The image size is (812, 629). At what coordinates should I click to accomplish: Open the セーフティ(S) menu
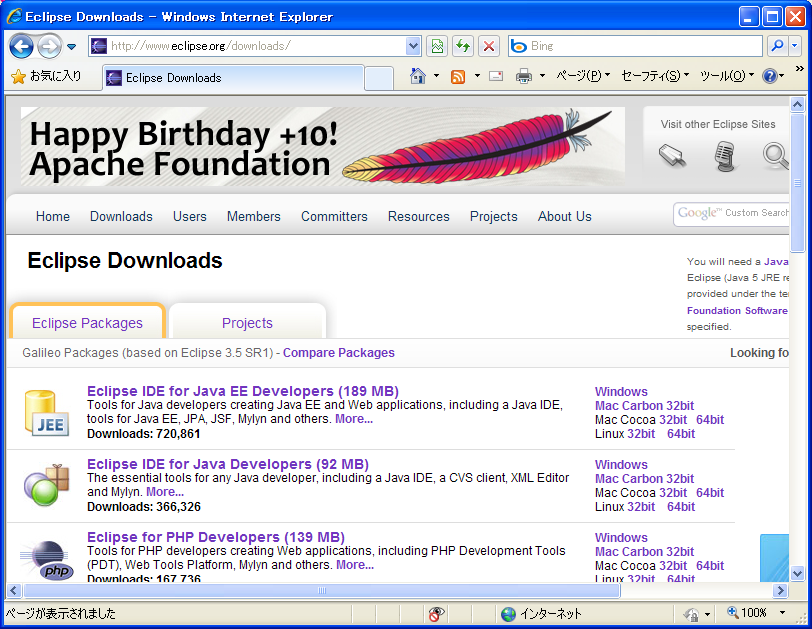coord(655,76)
